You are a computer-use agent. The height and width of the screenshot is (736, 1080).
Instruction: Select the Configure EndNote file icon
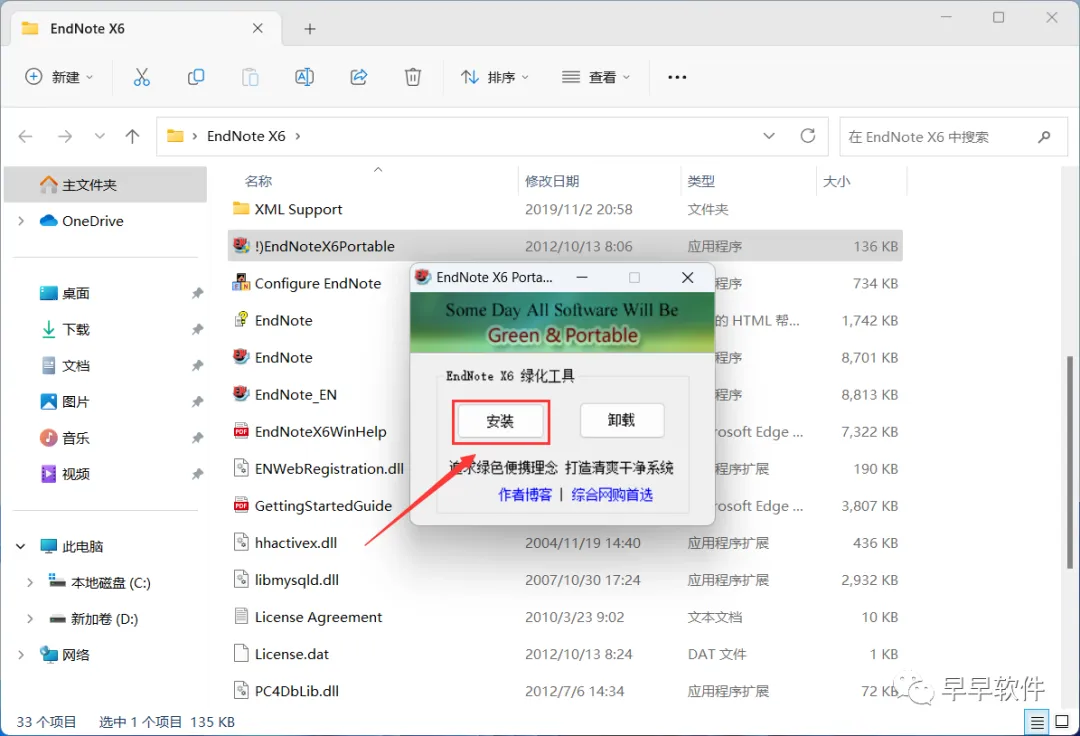(241, 282)
